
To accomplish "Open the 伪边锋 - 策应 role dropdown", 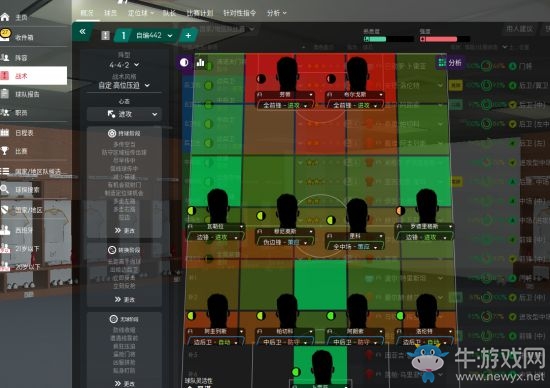I will pos(285,242).
